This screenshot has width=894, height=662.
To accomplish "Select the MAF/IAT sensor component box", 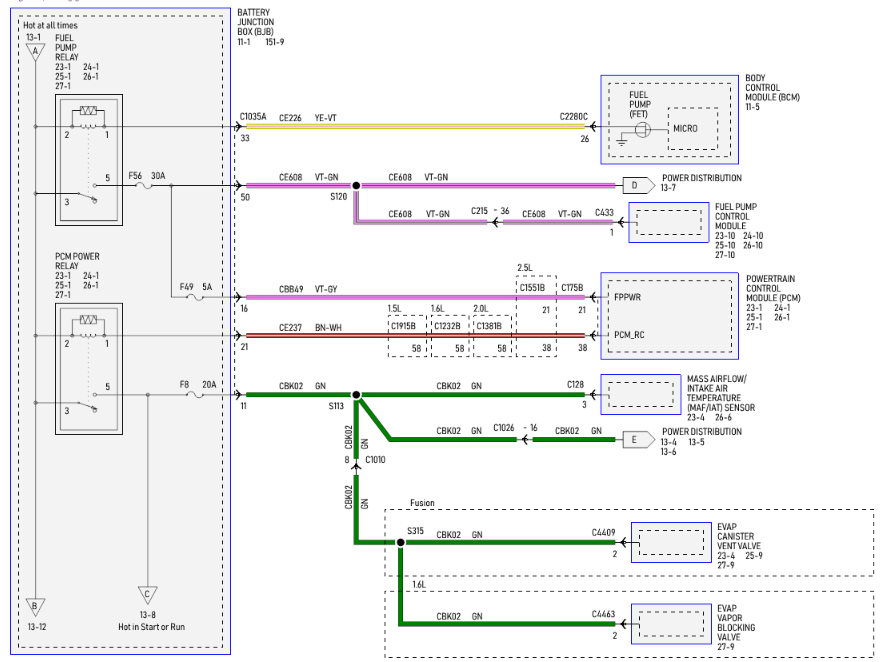I will [x=641, y=395].
